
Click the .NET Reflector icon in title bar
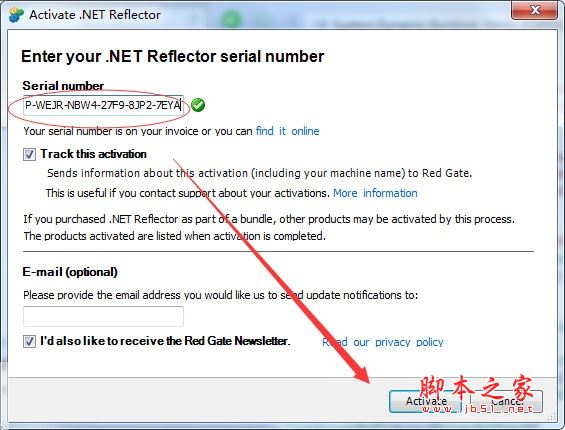click(16, 14)
